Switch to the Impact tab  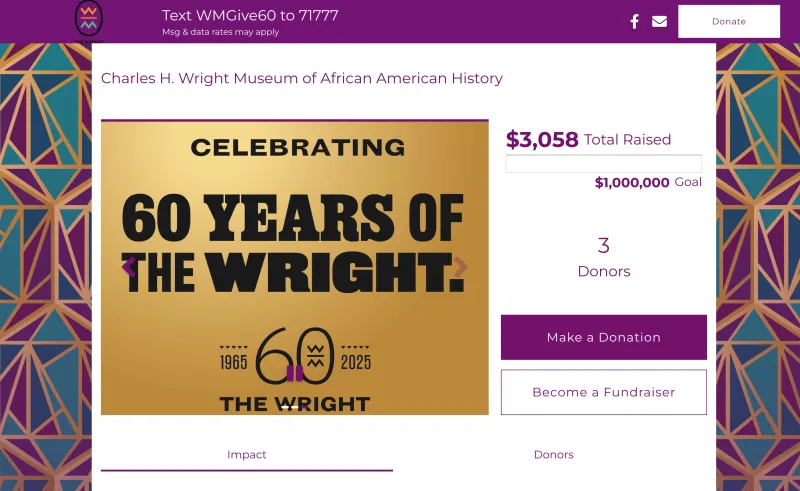tap(246, 455)
